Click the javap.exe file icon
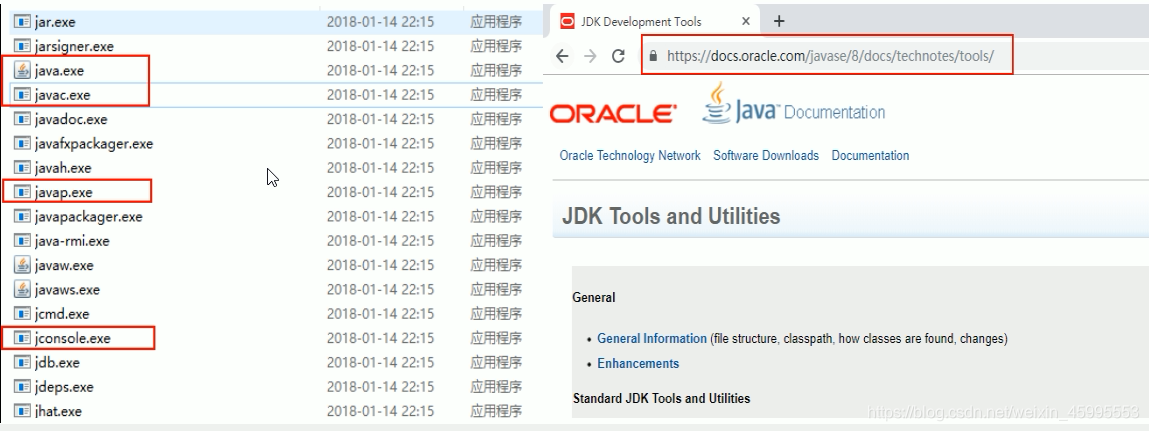1149x431 pixels. [x=22, y=192]
